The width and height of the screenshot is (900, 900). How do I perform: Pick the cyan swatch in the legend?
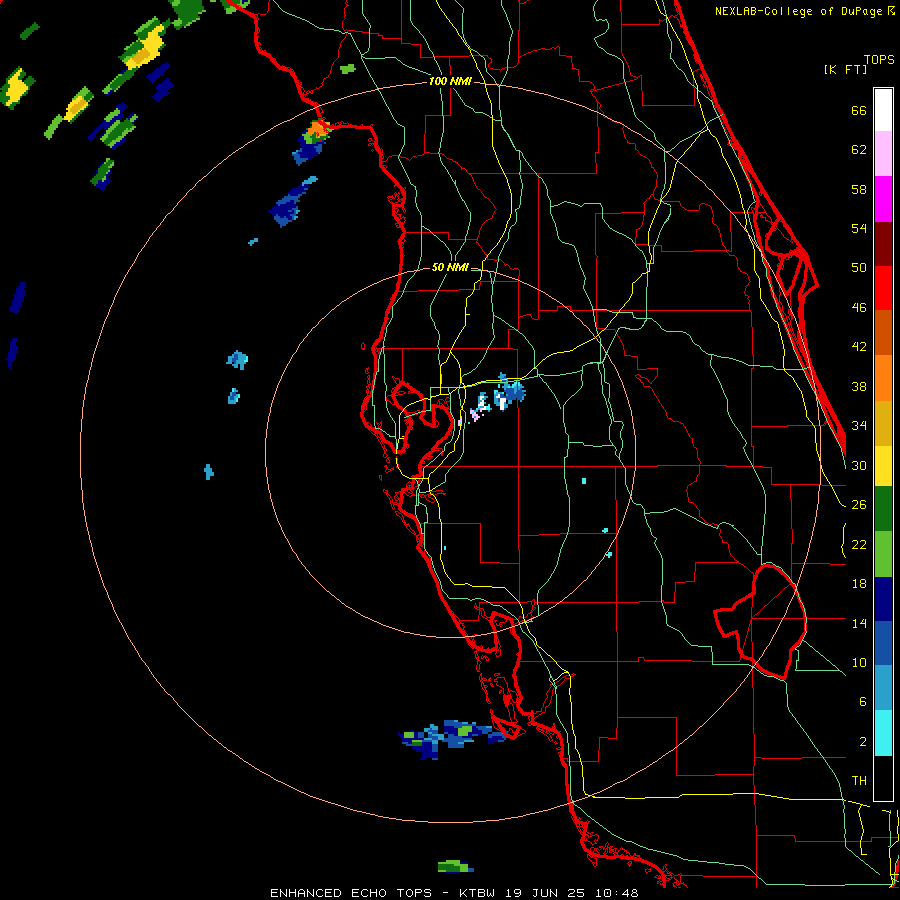[883, 734]
